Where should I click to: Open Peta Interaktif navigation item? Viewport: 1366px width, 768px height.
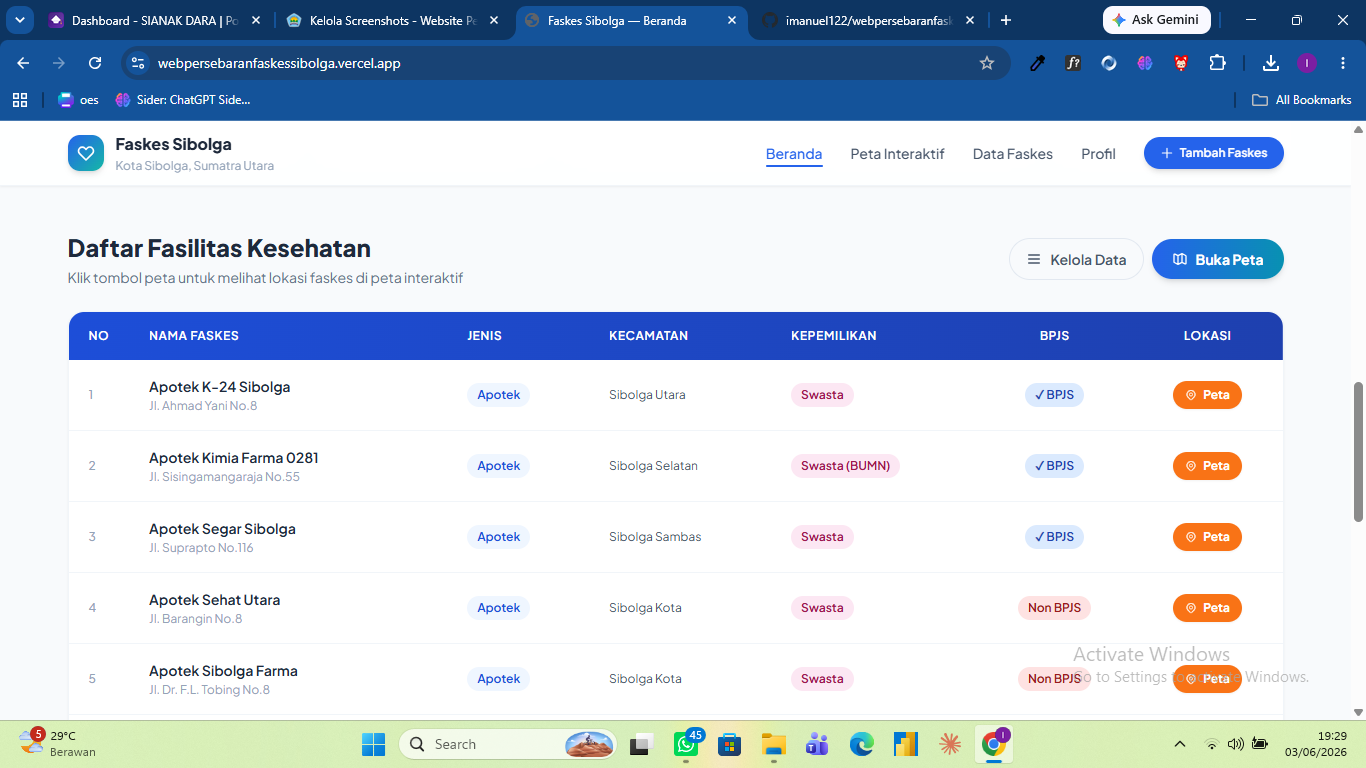(x=897, y=154)
